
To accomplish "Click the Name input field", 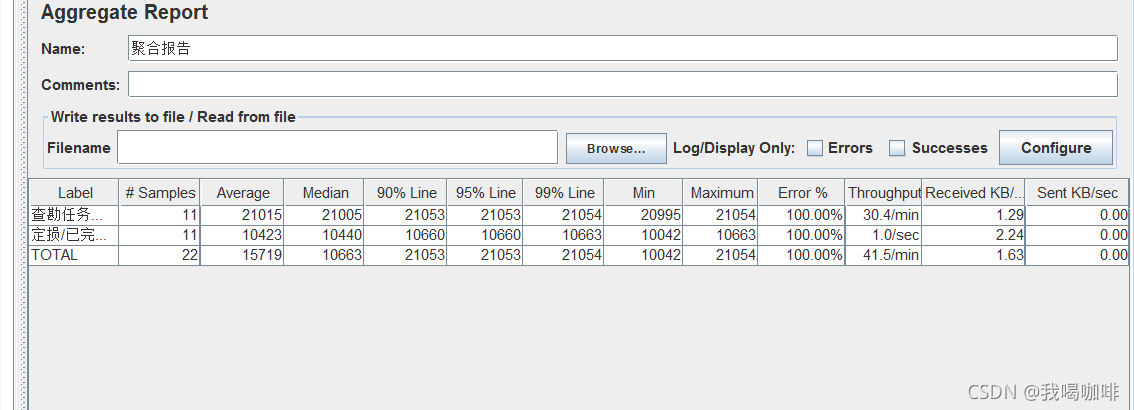I will [x=623, y=48].
